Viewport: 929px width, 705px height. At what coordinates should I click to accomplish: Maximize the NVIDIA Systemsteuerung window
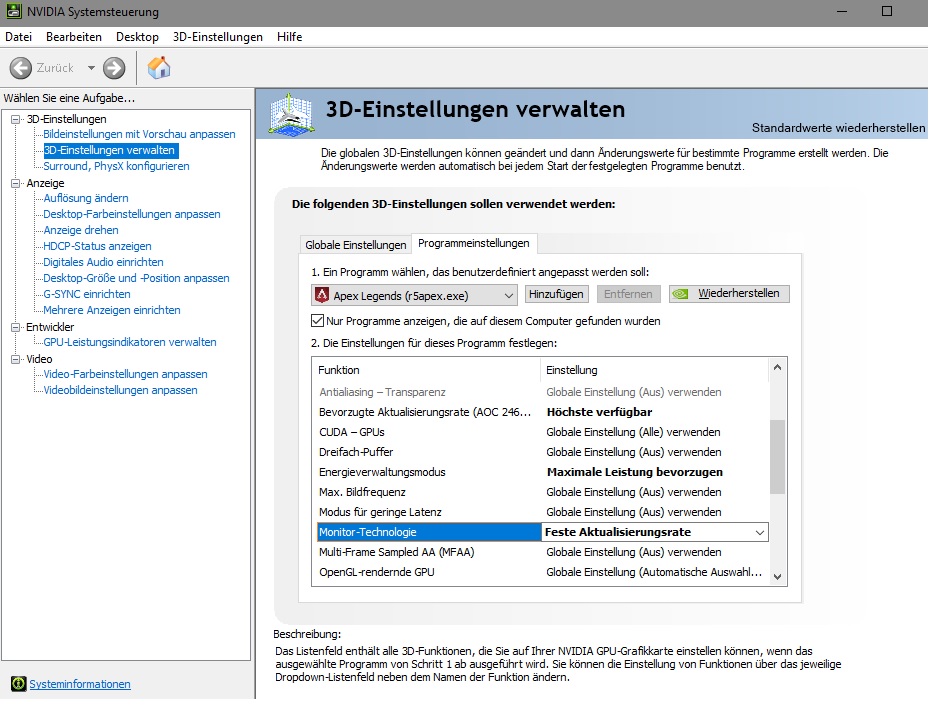click(x=887, y=11)
